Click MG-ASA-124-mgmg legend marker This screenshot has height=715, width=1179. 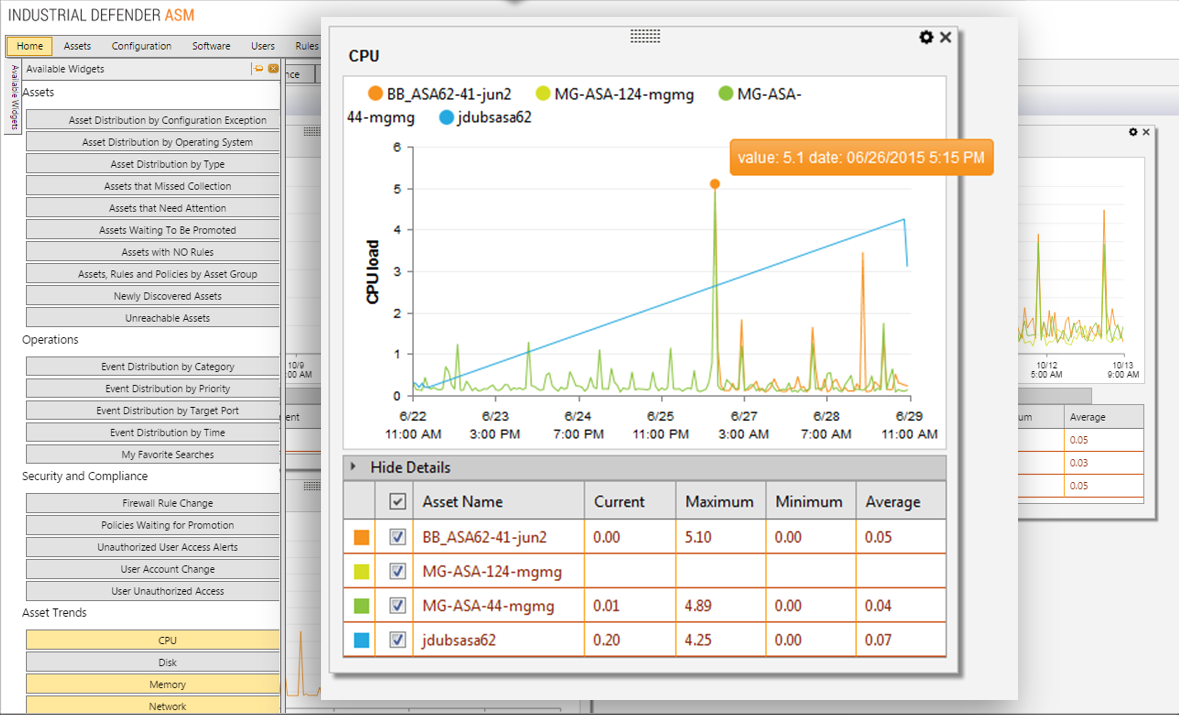coord(543,94)
